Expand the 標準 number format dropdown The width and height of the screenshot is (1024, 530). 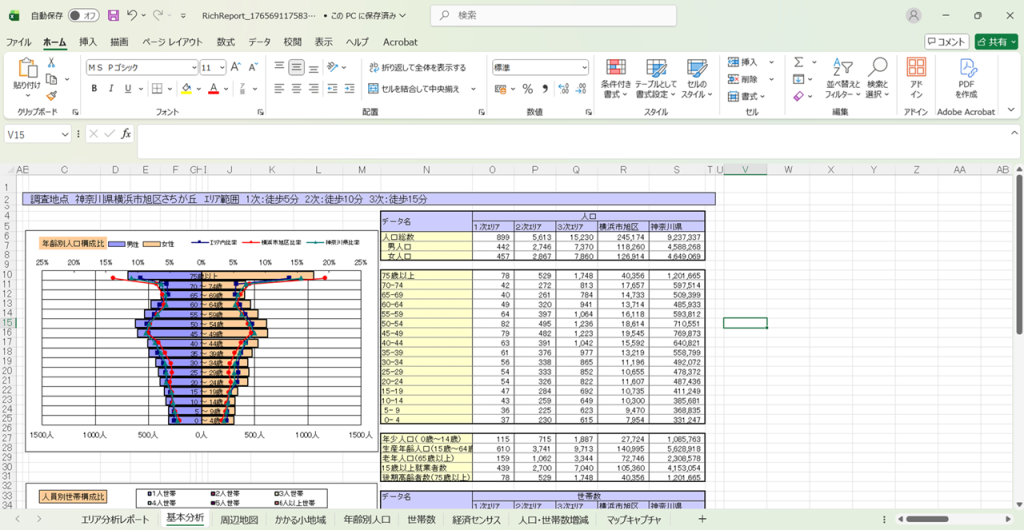[584, 68]
